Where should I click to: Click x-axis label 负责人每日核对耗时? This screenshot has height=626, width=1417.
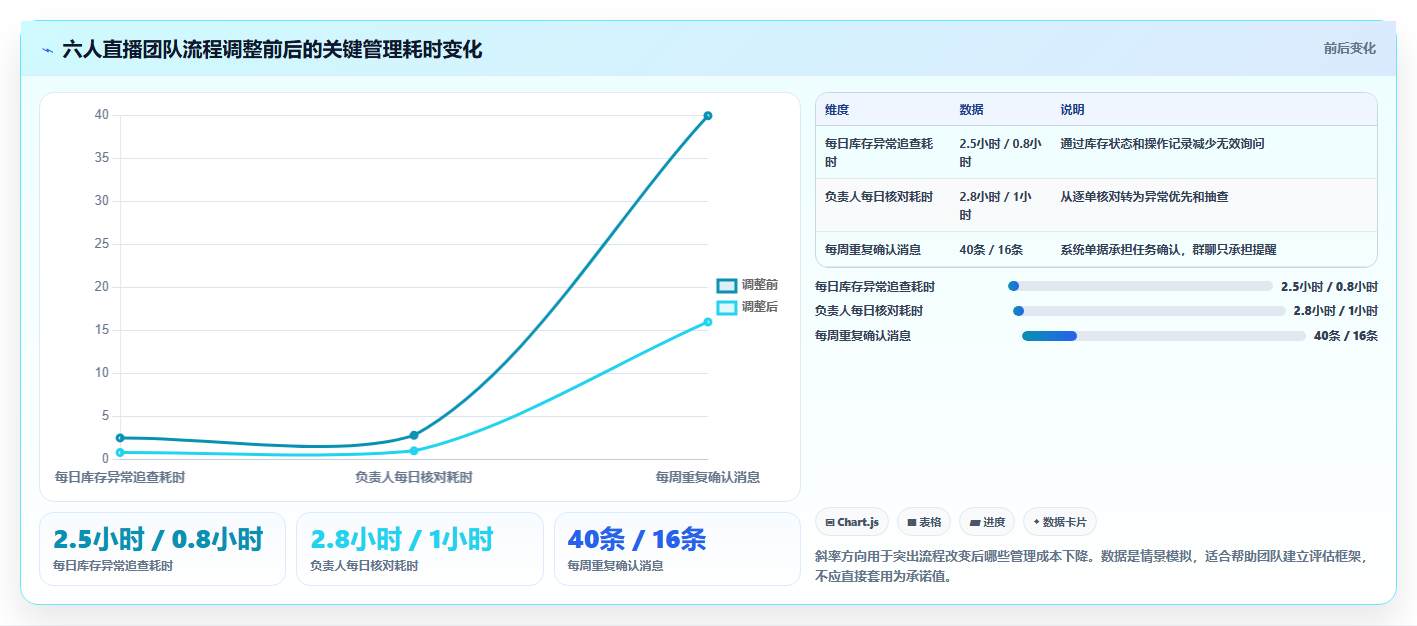414,478
